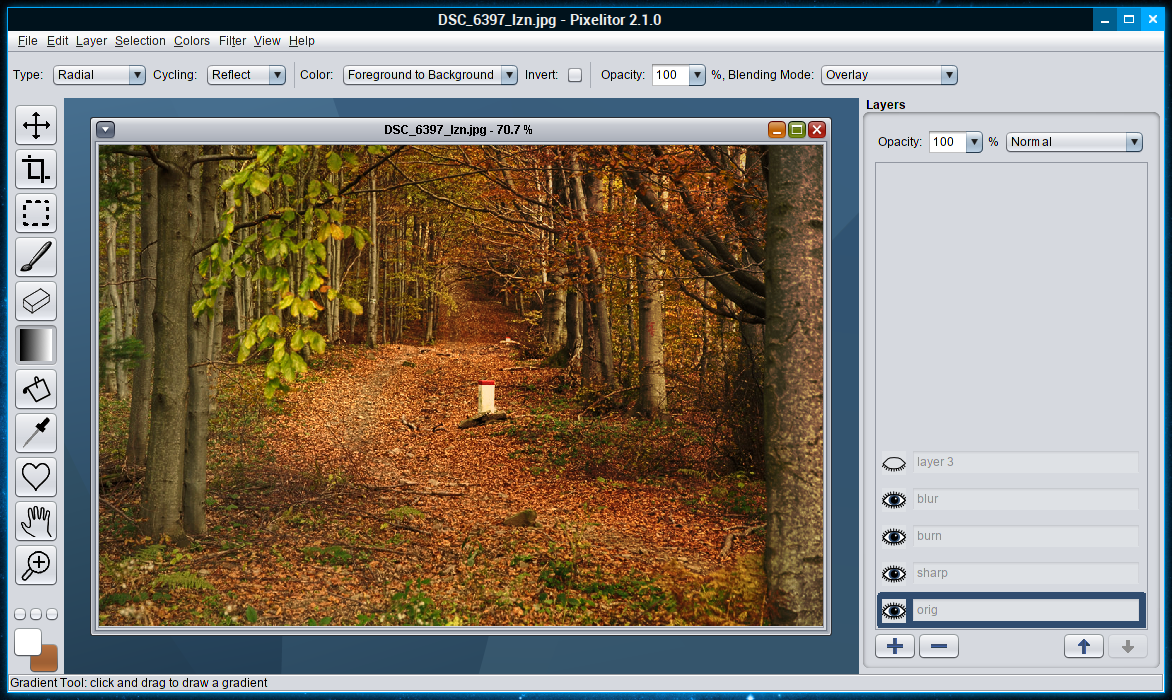Maximize the DSC_6397_lzn.jpg inner image window
Image resolution: width=1172 pixels, height=700 pixels.
pyautogui.click(x=797, y=130)
